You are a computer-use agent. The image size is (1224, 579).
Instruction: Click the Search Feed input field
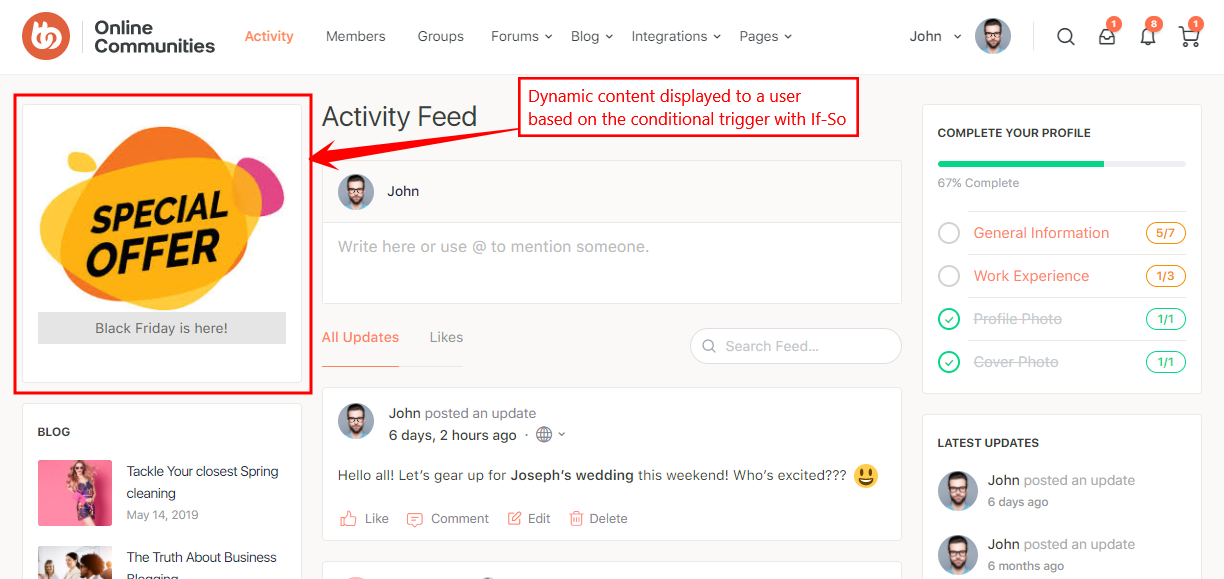point(795,346)
